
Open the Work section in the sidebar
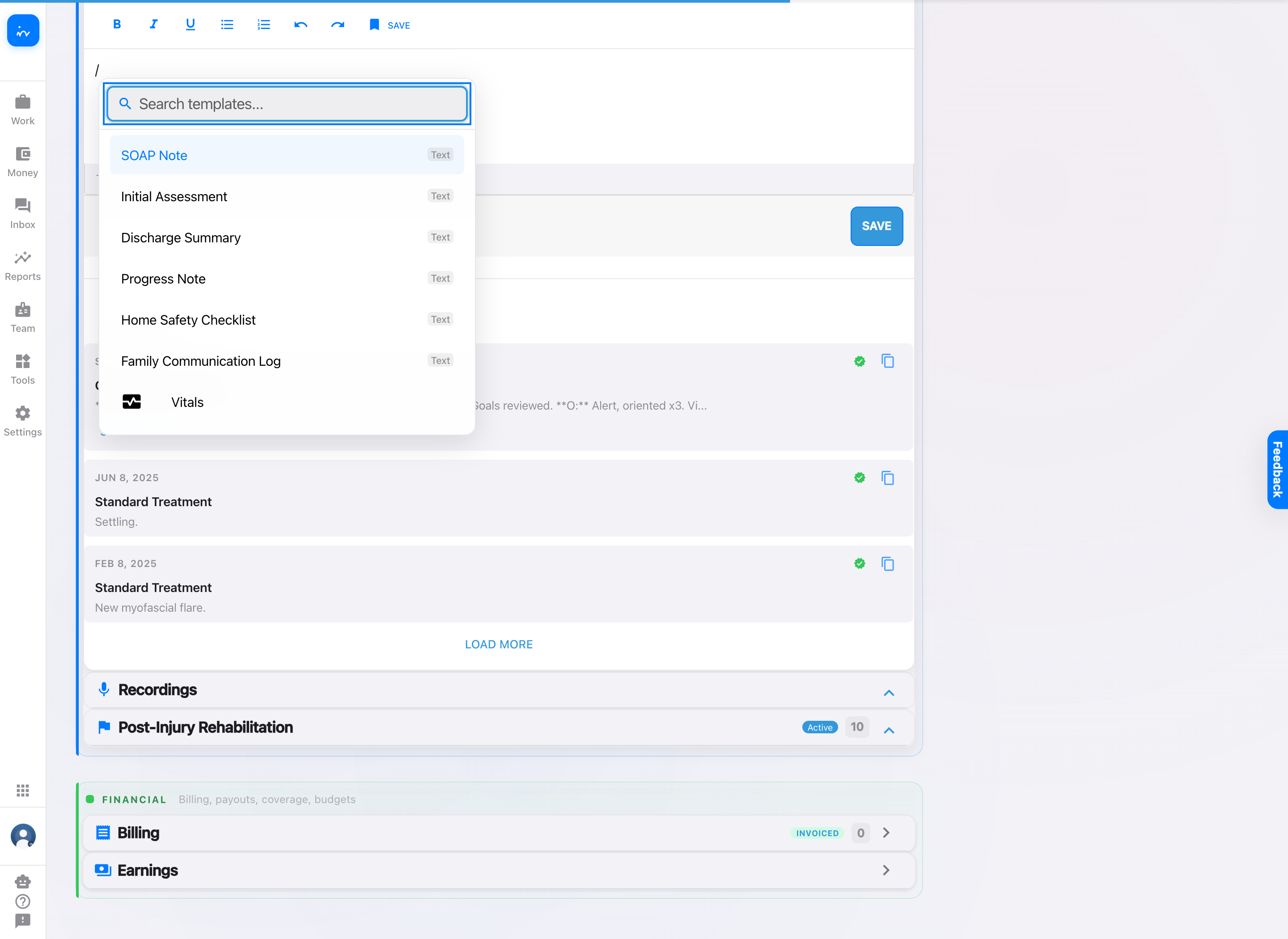(23, 110)
